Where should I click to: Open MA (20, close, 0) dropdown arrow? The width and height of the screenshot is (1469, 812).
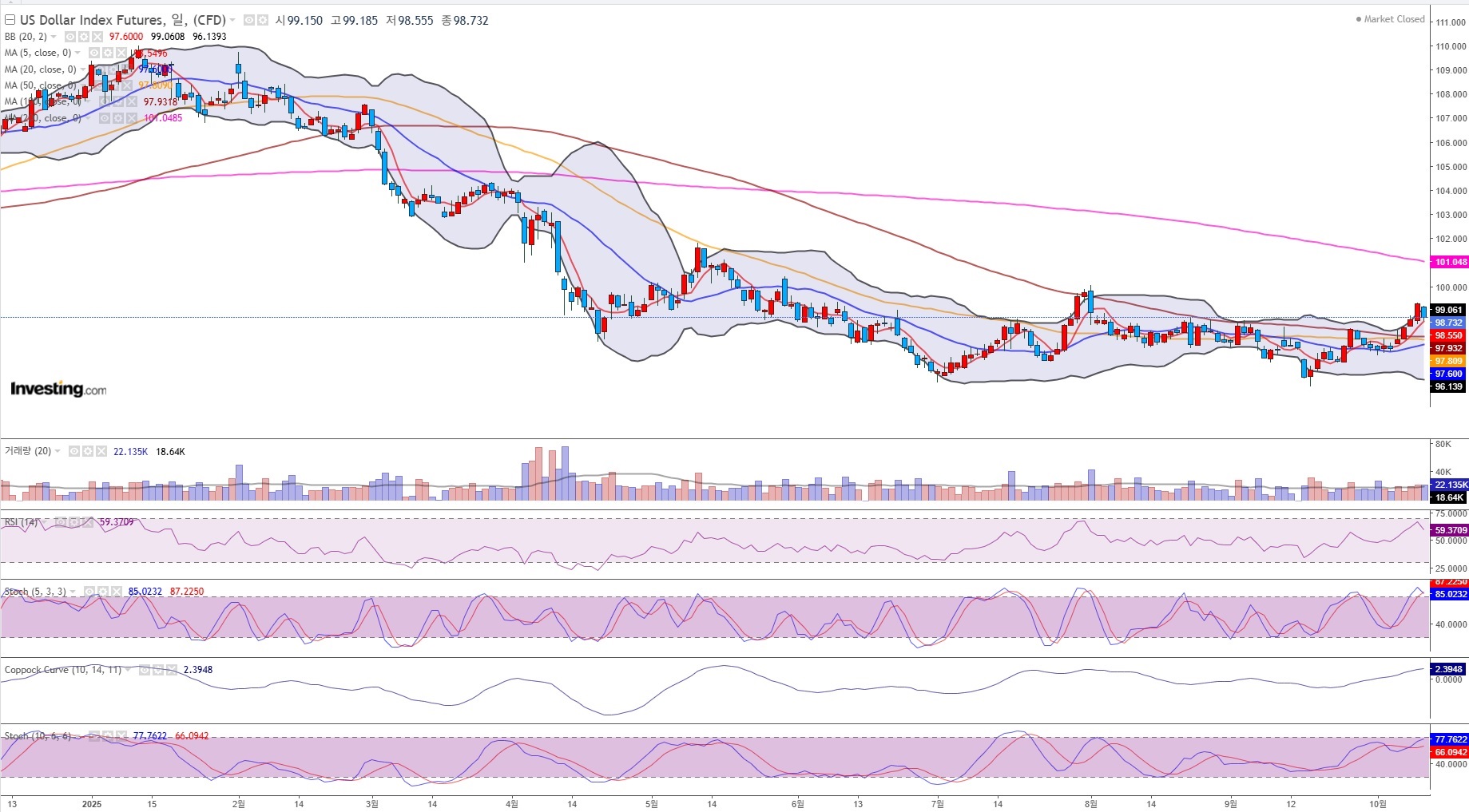[83, 69]
